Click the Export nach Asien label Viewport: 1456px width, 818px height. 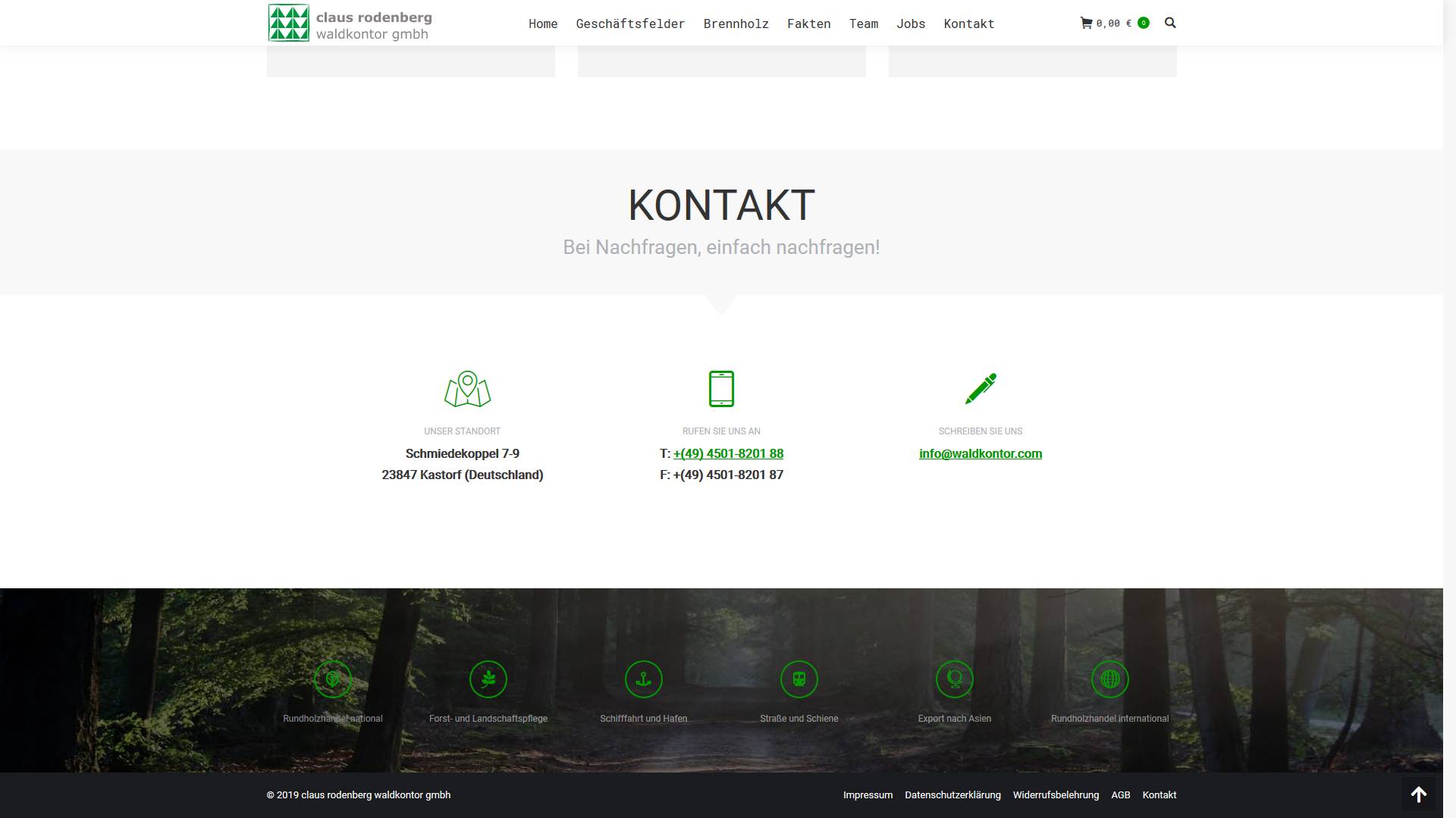[x=955, y=719]
